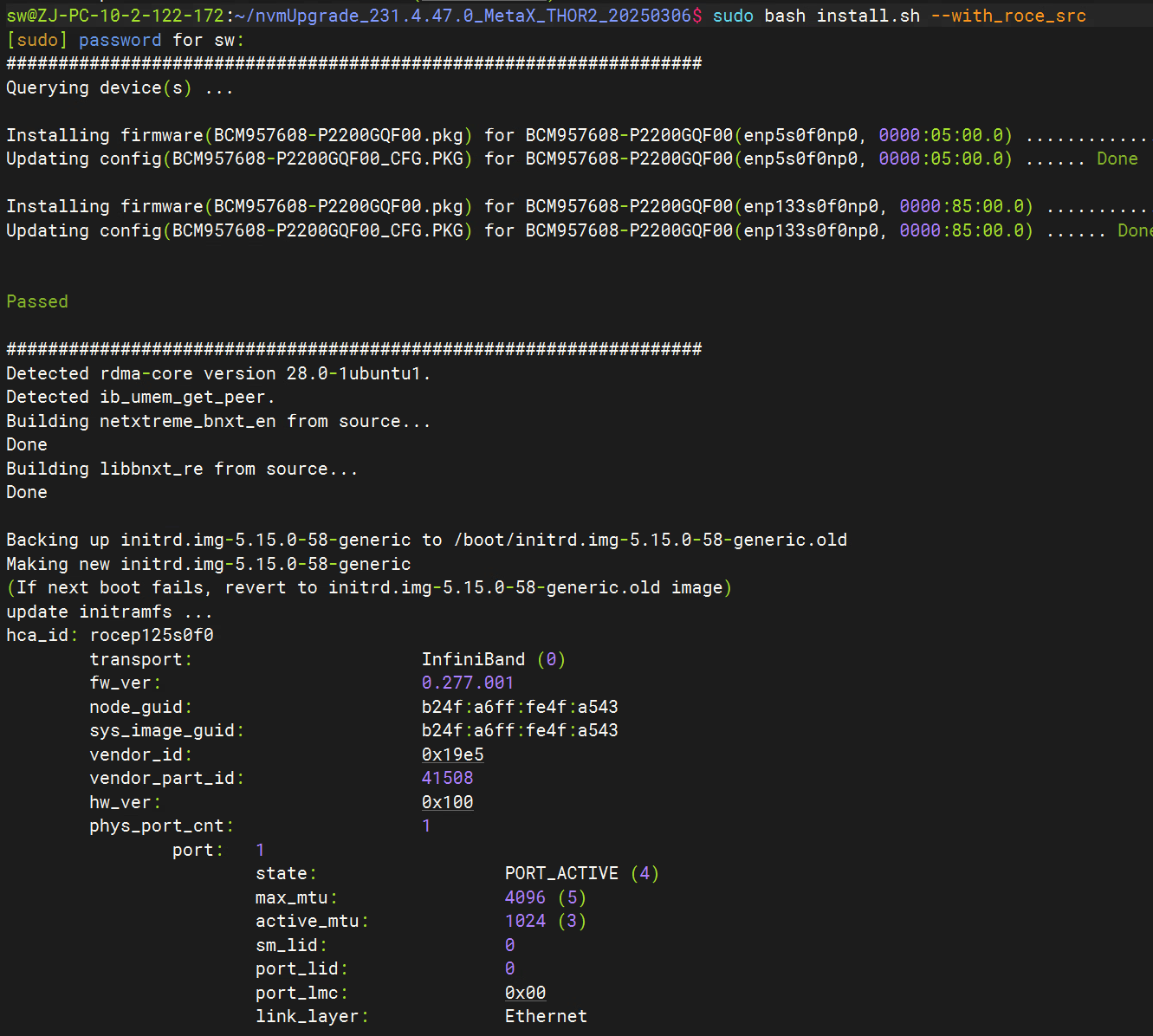The image size is (1153, 1036).
Task: Click the green "Passed" status text
Action: 37,301
